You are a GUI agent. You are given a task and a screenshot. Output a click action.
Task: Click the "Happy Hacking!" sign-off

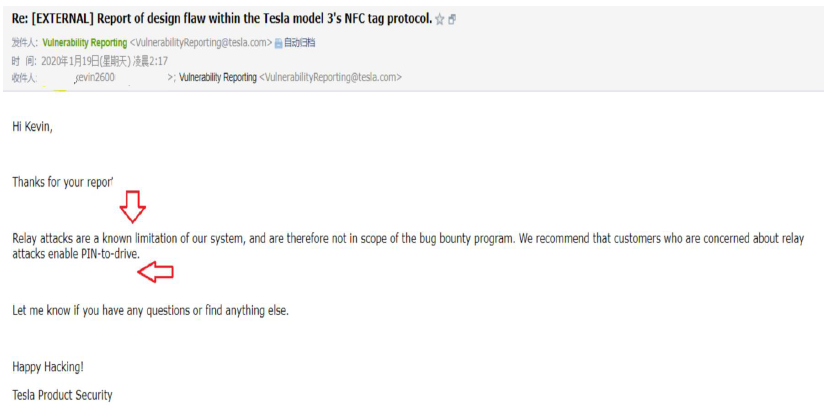[x=48, y=367]
